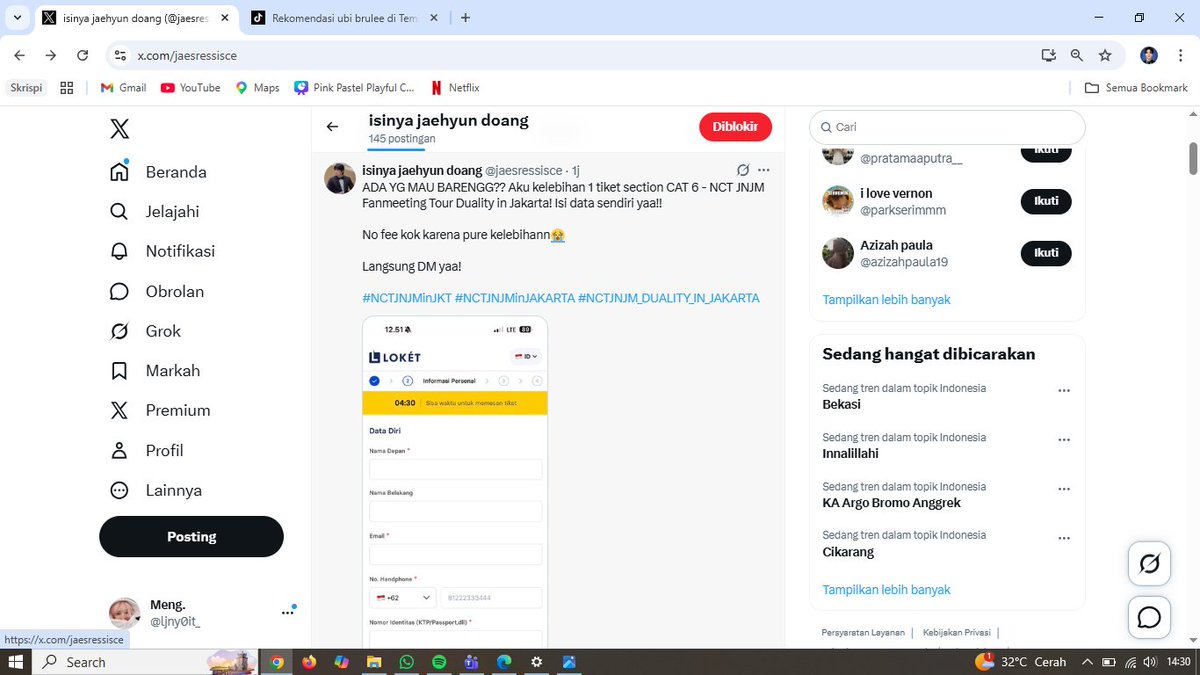Launch the floating Grok button bottom right
The width and height of the screenshot is (1200, 675).
pos(1148,563)
